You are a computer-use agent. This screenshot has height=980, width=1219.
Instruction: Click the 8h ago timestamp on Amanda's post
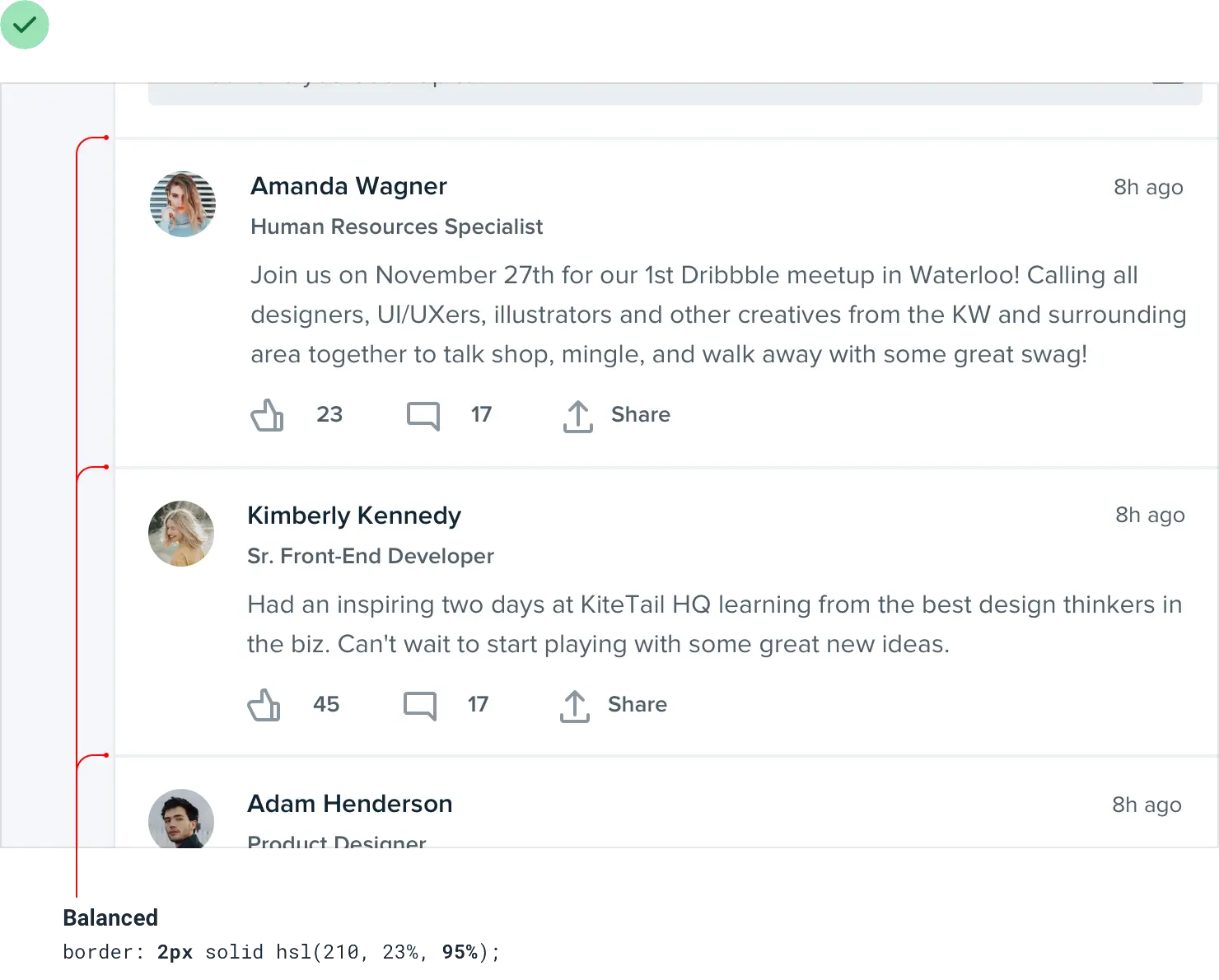(x=1148, y=187)
